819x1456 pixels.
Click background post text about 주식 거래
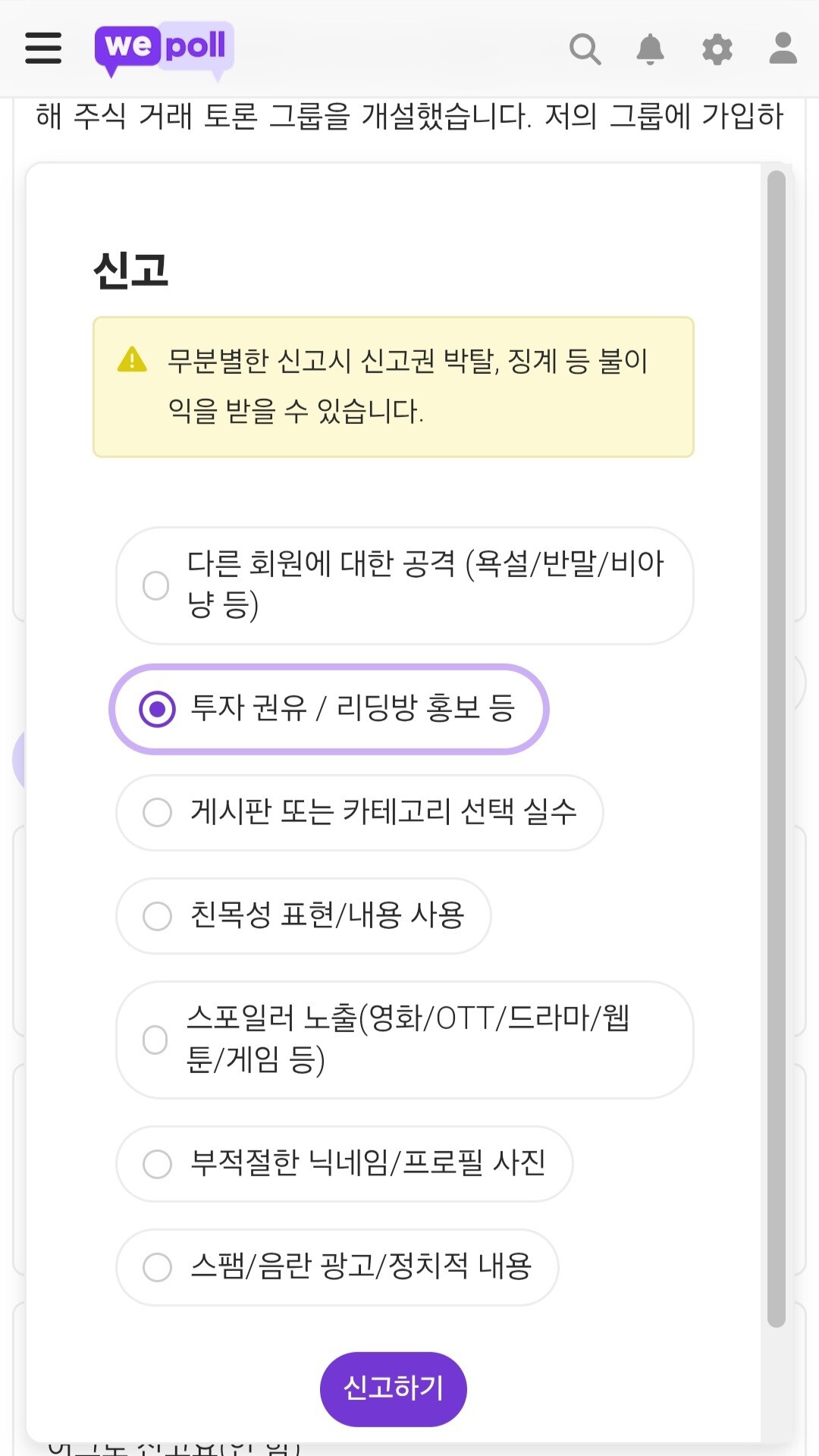pyautogui.click(x=409, y=116)
